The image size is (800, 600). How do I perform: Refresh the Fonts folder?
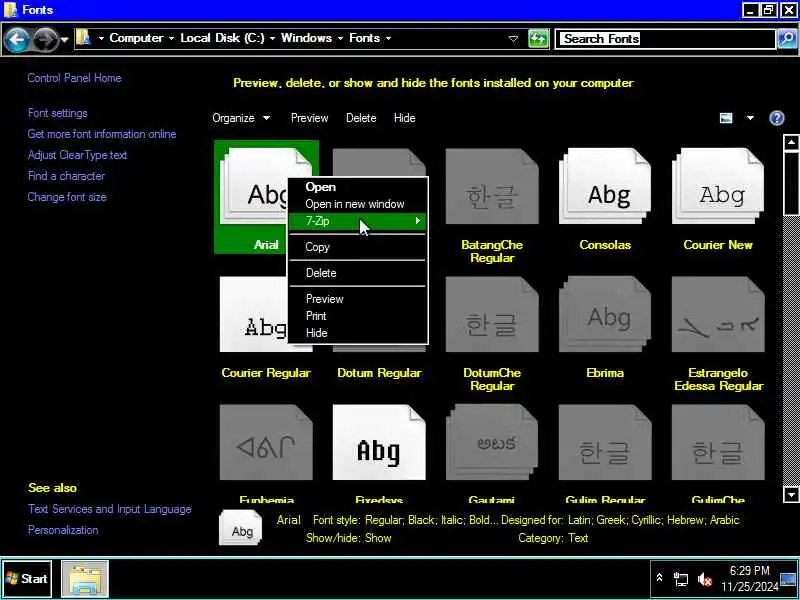tap(538, 39)
